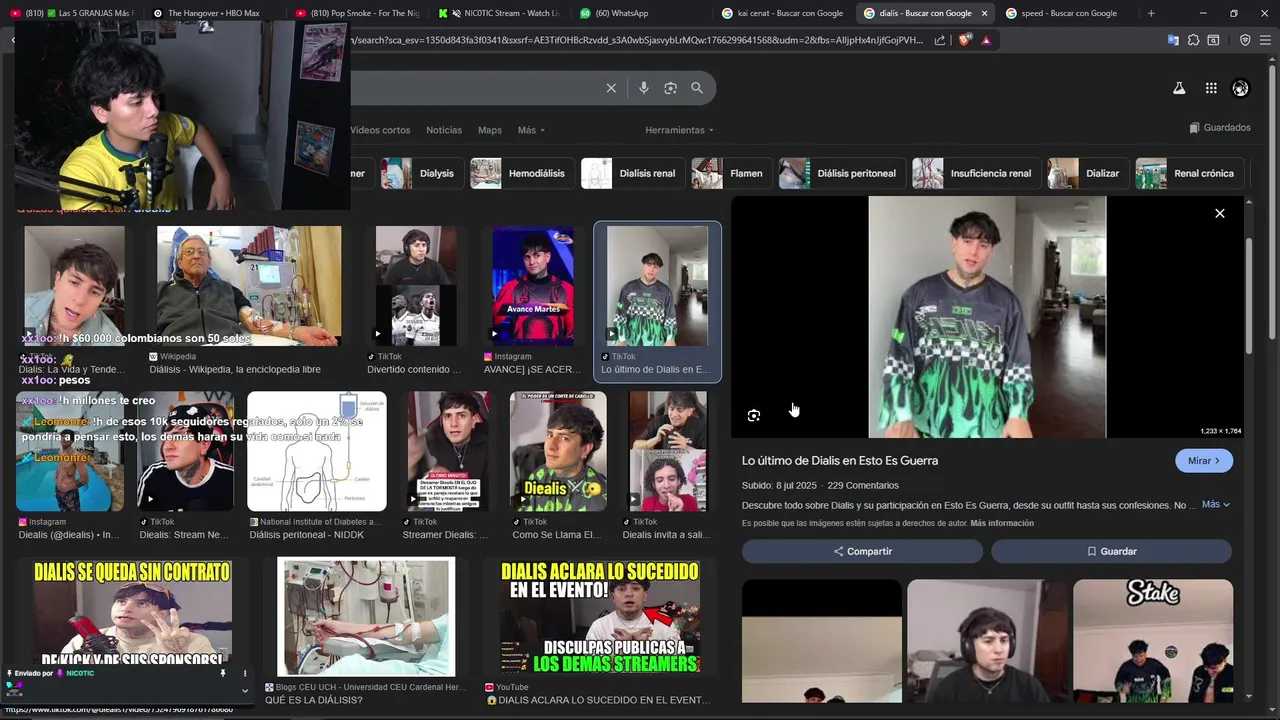Open Guardados saved items
The image size is (1280, 720).
[1220, 128]
